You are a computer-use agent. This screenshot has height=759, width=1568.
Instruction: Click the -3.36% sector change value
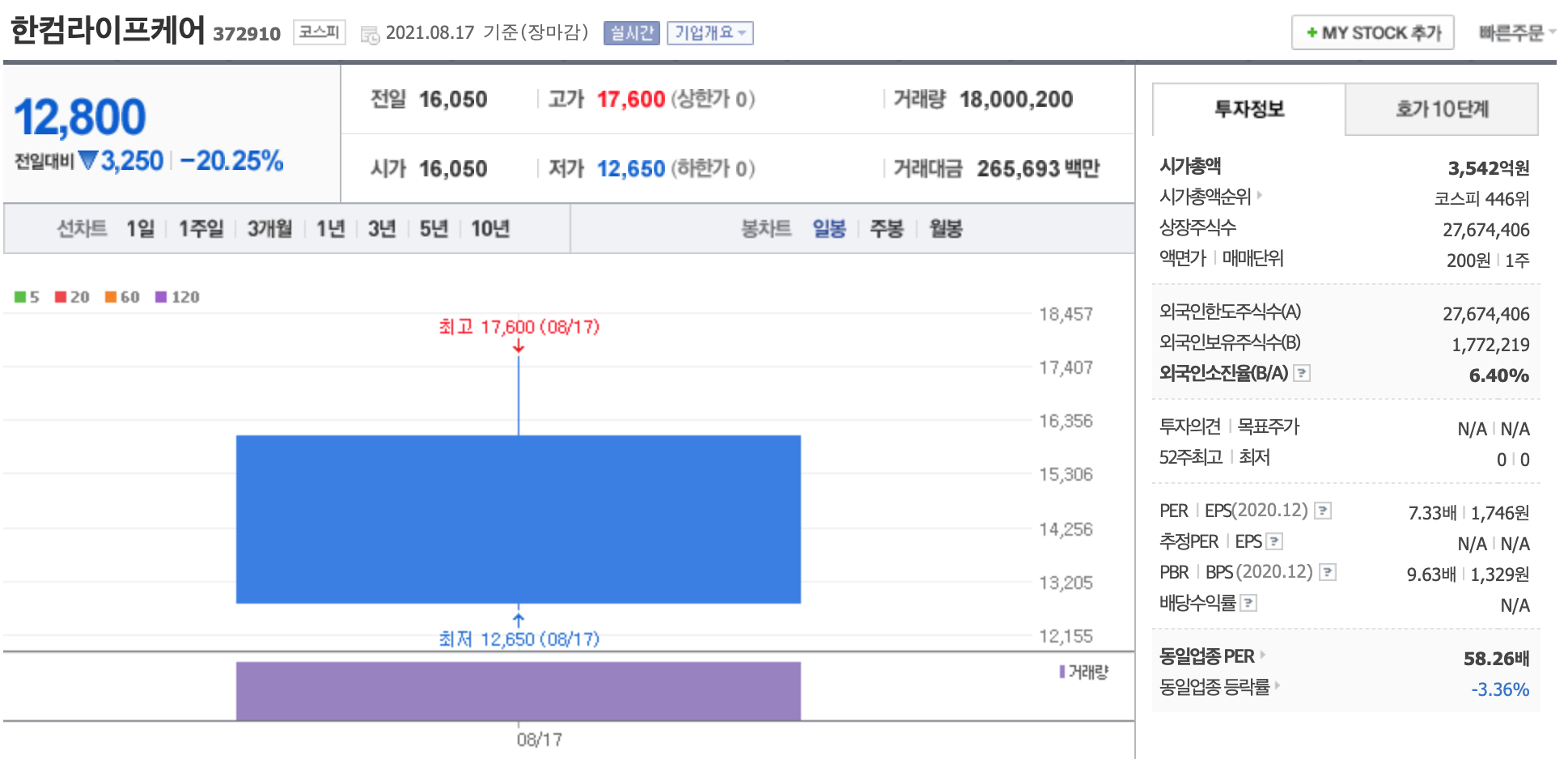click(1500, 689)
